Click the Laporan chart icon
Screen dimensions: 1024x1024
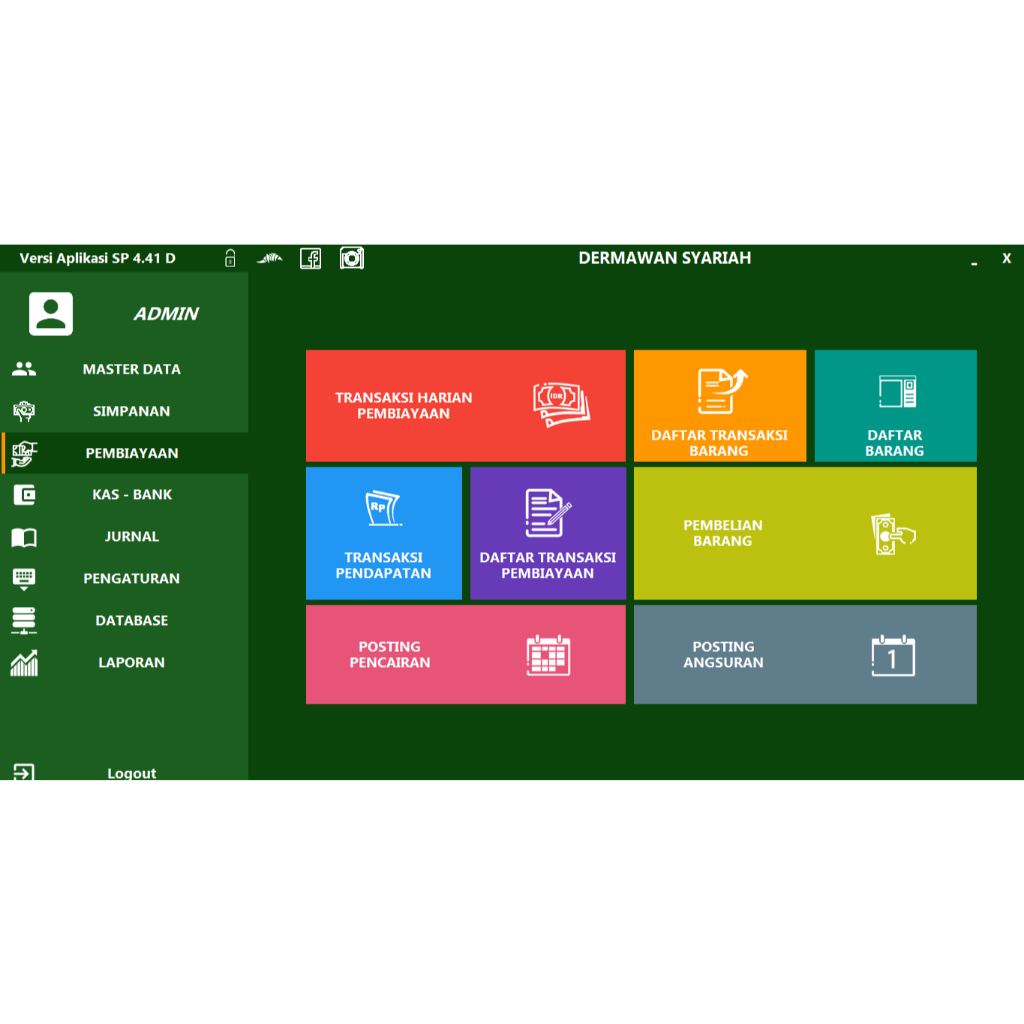24,663
